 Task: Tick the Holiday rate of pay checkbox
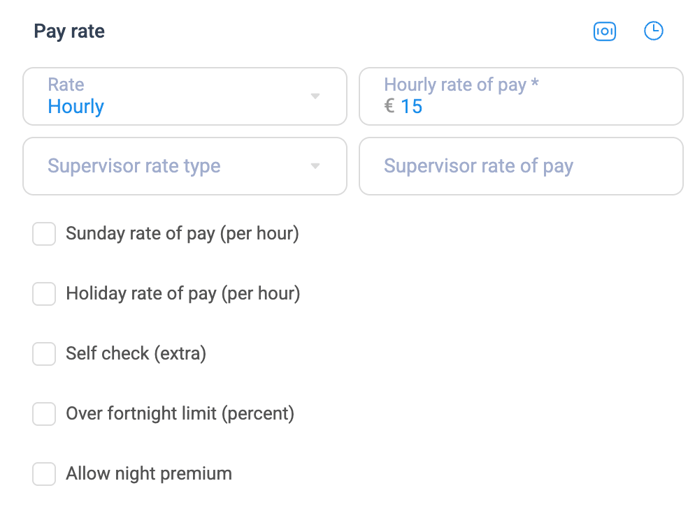pos(44,293)
